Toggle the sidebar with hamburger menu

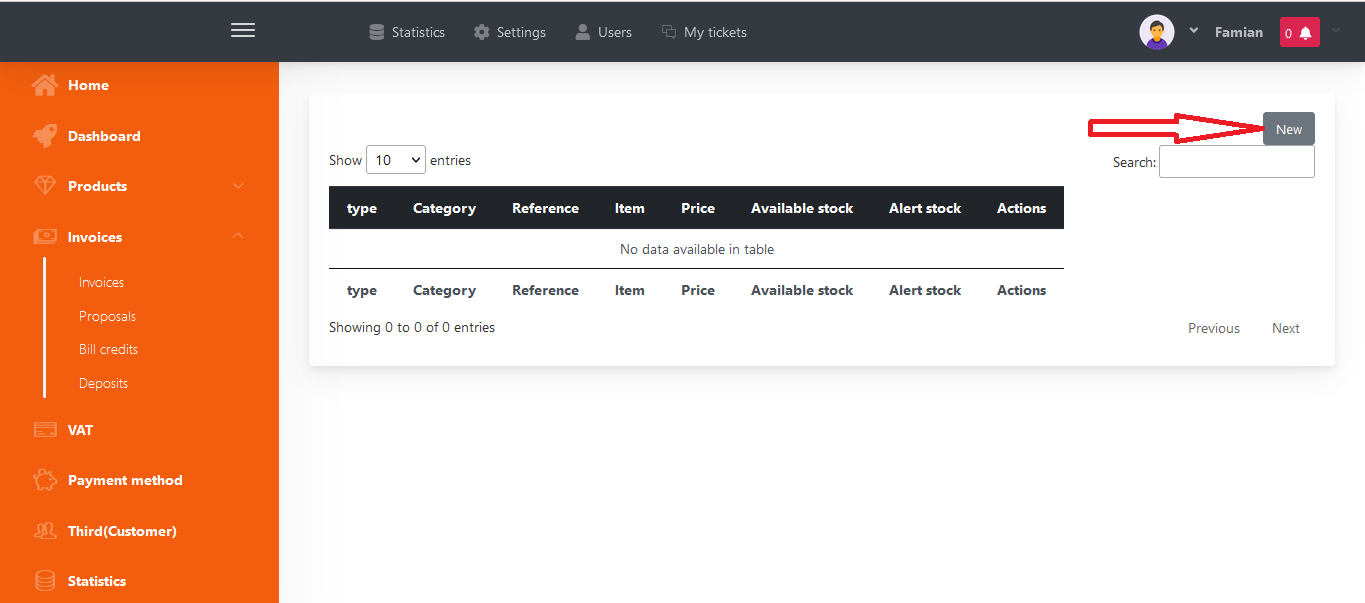point(243,31)
